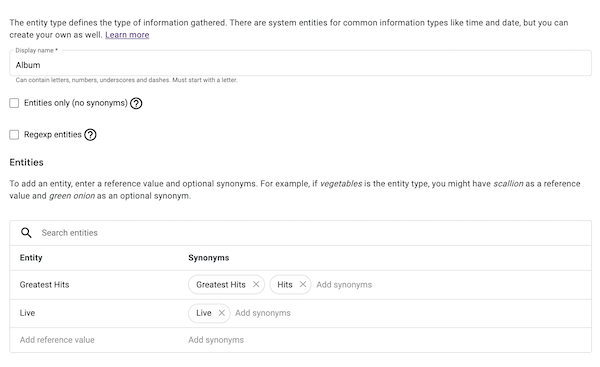Remove the Greatest Hits synonym chip

tap(256, 284)
